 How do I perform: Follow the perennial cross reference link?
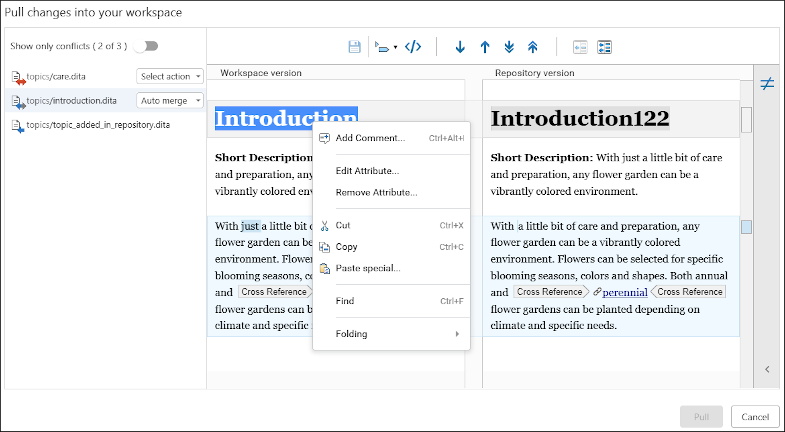[623, 292]
